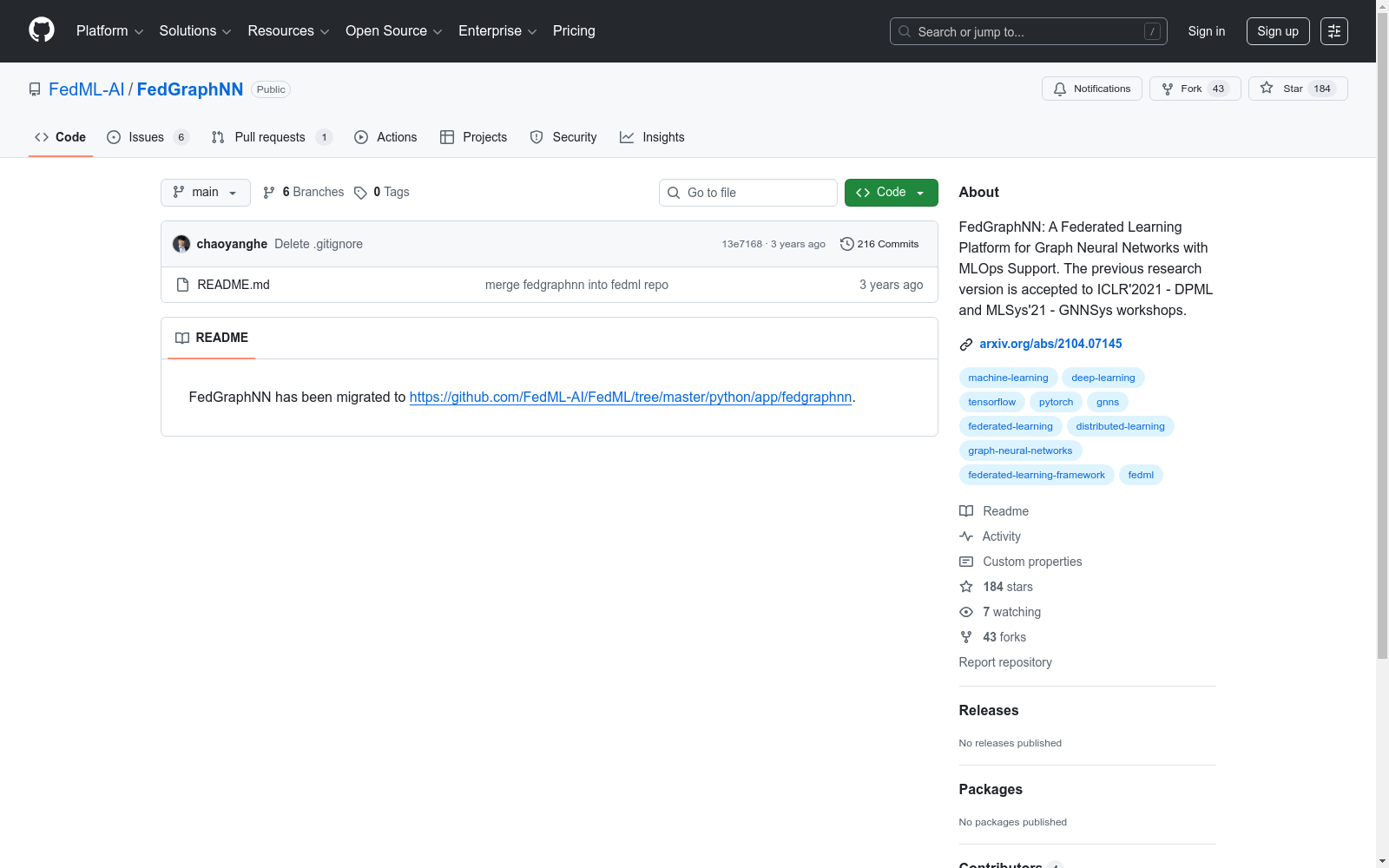Focus the Go to file input
Image resolution: width=1389 pixels, height=868 pixels.
(748, 193)
